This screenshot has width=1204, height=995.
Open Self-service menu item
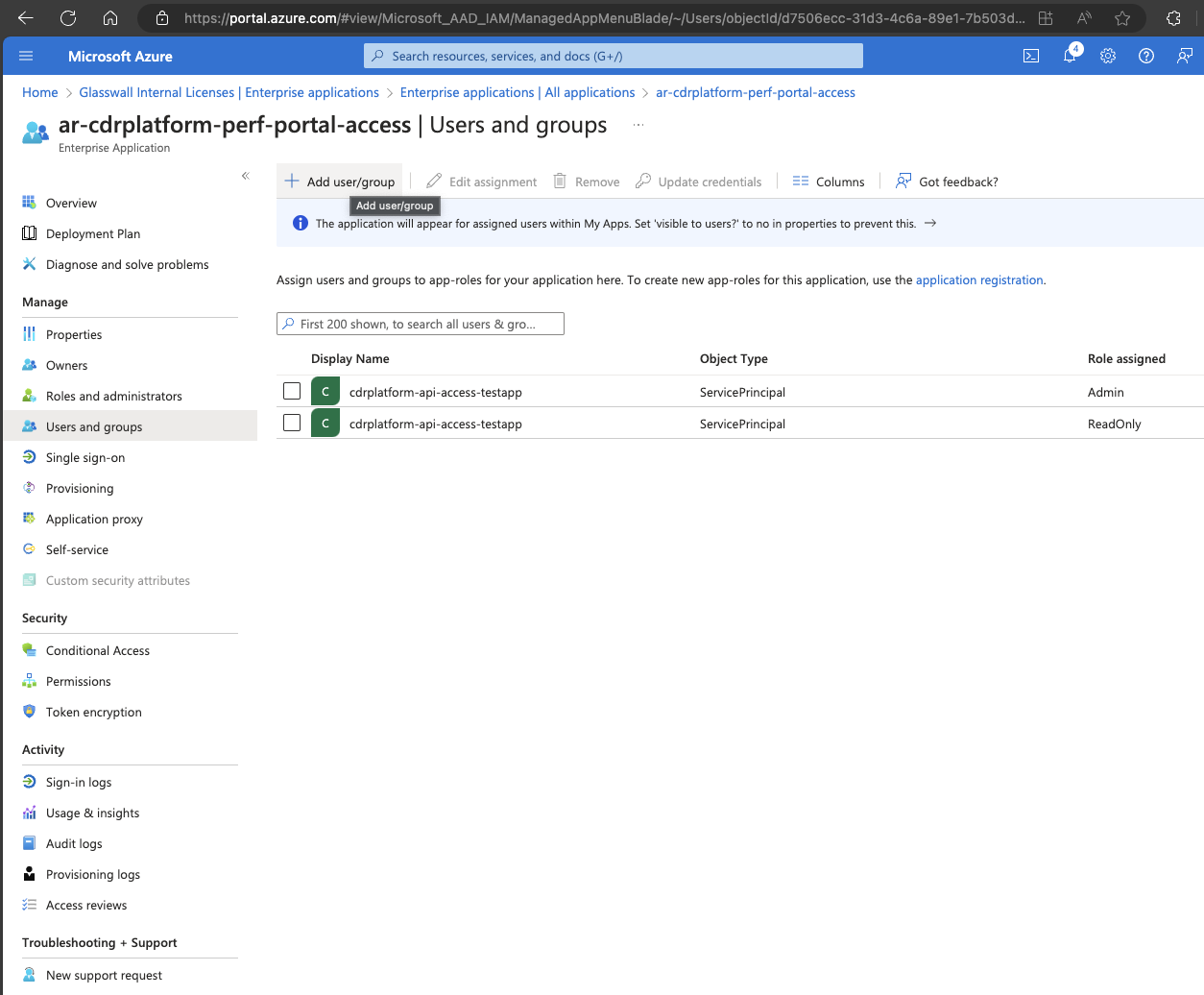77,549
